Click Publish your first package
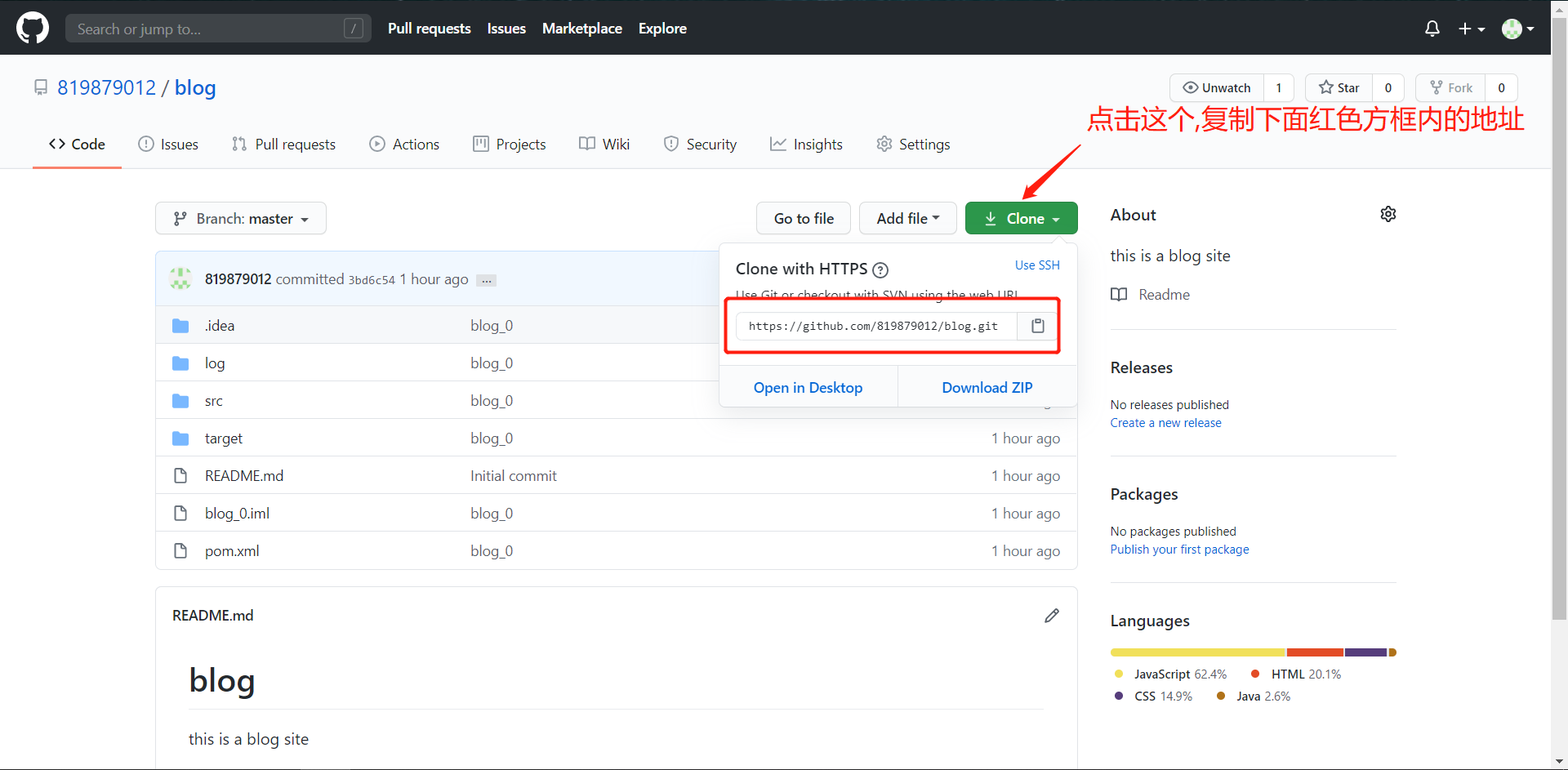This screenshot has width=1568, height=770. (x=1179, y=549)
